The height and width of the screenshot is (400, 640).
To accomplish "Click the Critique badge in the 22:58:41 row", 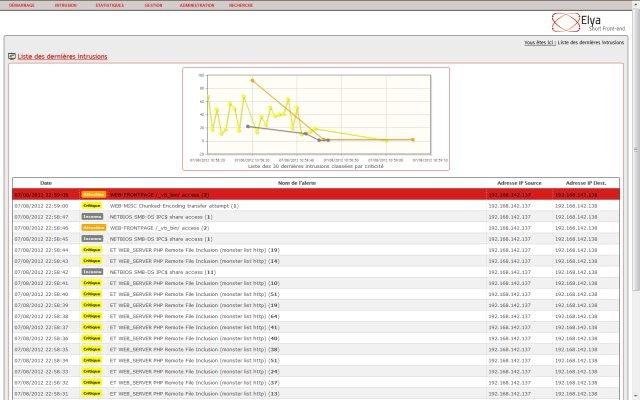I will (x=91, y=283).
